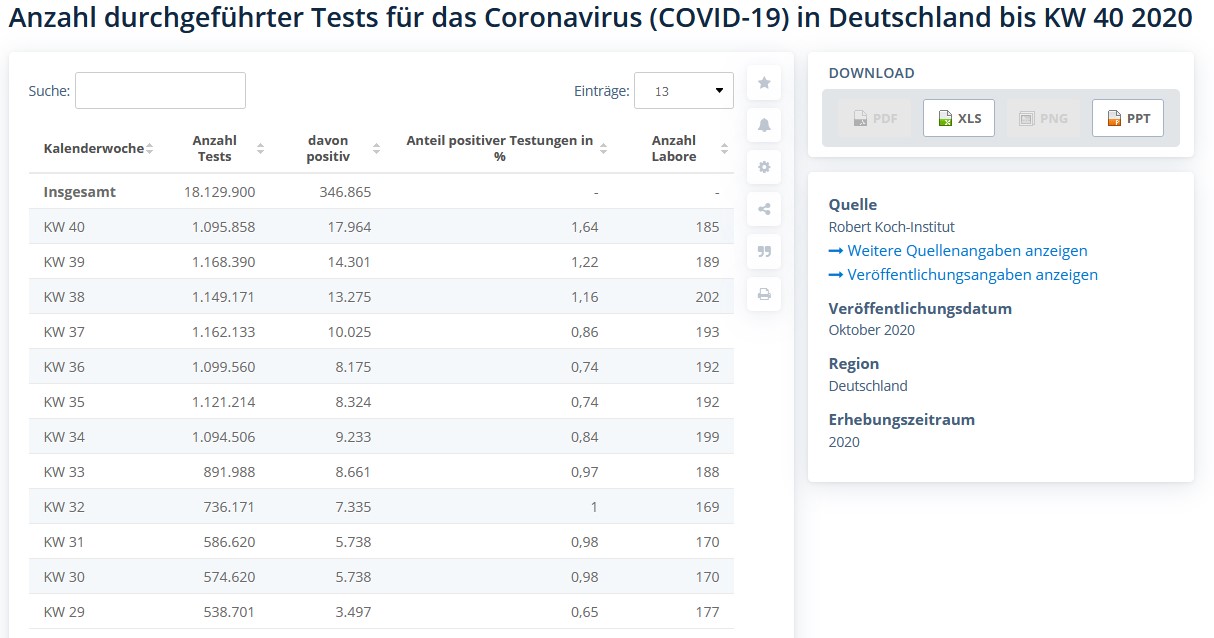Sort table by Kalenderwoche column
The height and width of the screenshot is (638, 1214).
click(98, 149)
